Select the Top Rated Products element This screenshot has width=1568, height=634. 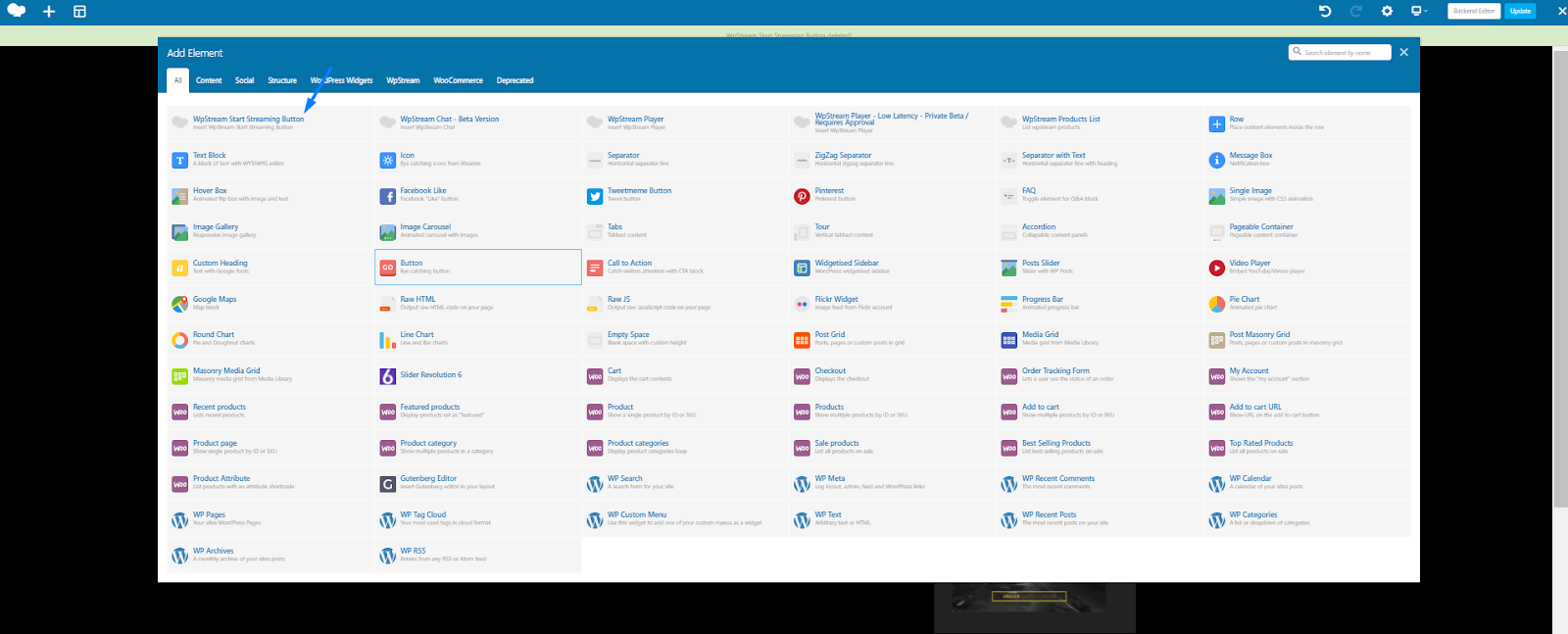1307,447
